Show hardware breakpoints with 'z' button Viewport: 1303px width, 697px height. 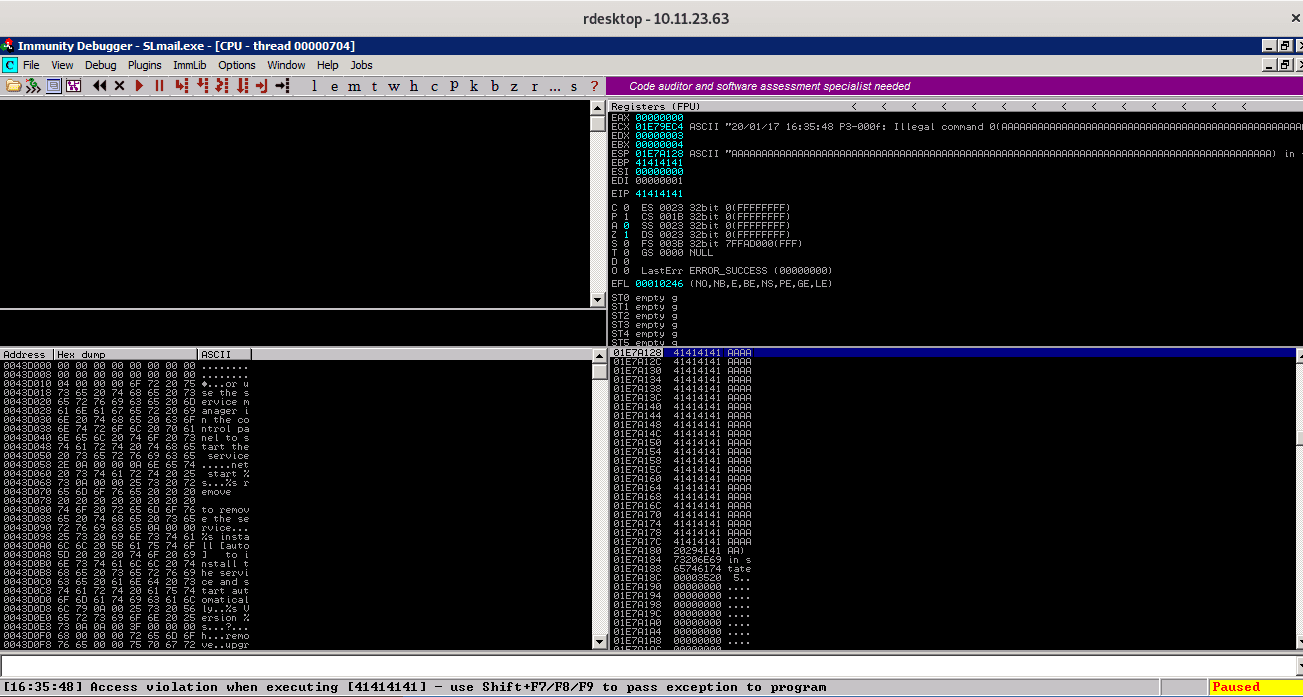(x=514, y=86)
